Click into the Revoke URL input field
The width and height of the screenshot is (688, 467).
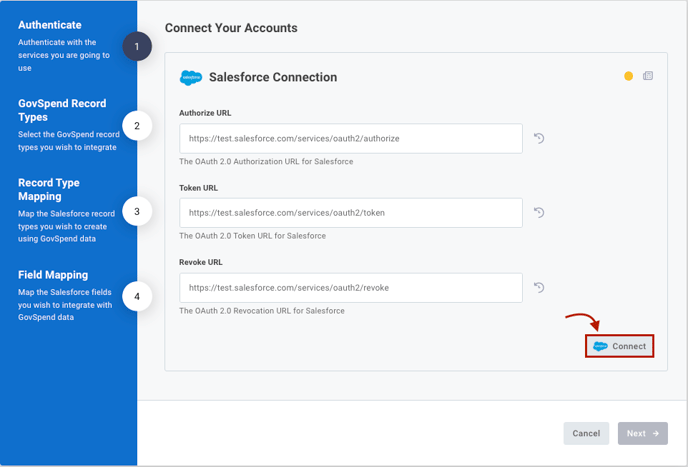(351, 288)
